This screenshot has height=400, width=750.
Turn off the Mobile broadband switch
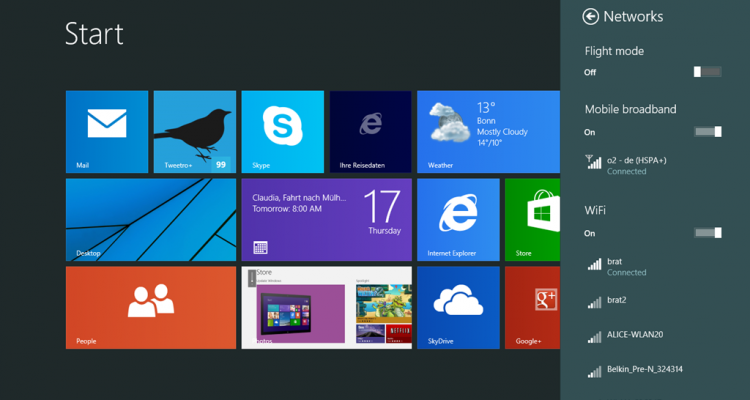tap(707, 132)
